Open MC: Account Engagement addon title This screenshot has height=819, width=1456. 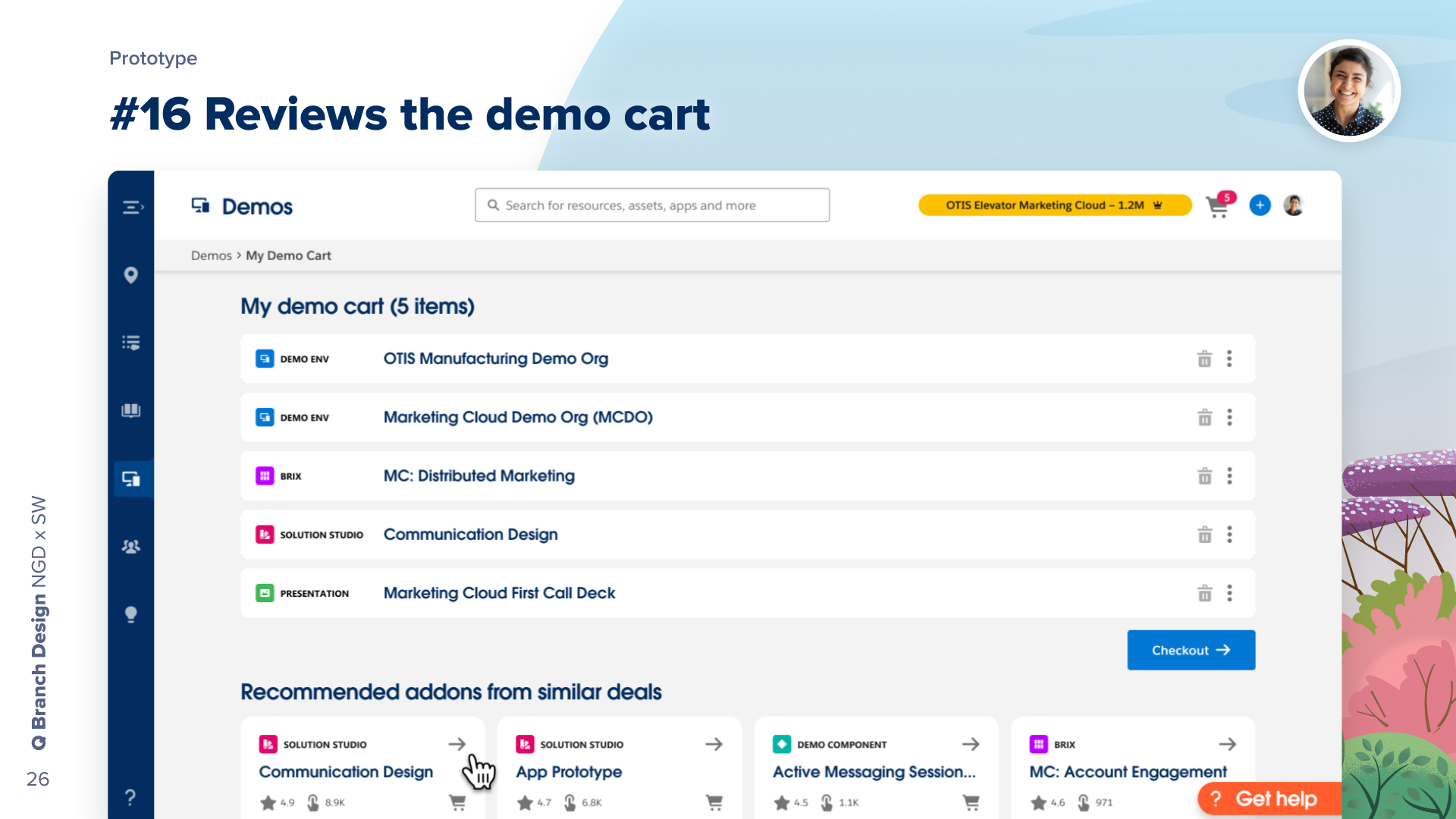pyautogui.click(x=1128, y=772)
